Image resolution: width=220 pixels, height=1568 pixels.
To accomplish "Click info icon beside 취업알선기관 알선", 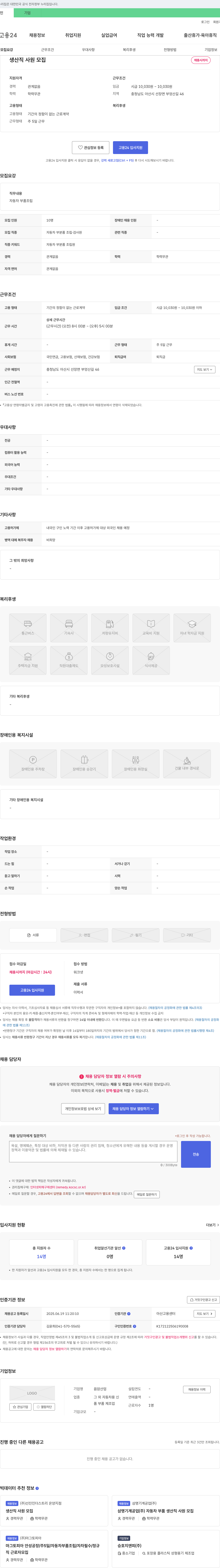I will pos(124,1248).
